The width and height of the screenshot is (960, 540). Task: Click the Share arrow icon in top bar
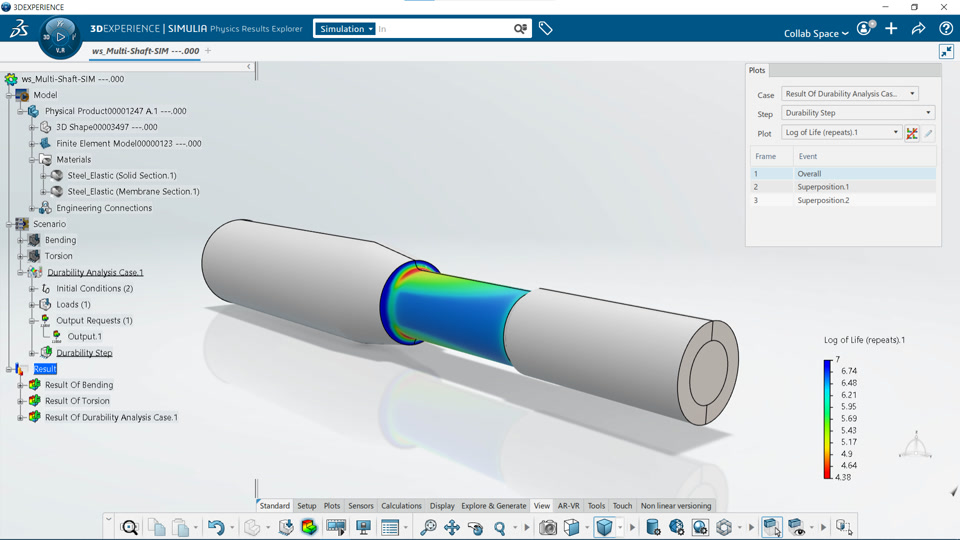coord(918,28)
